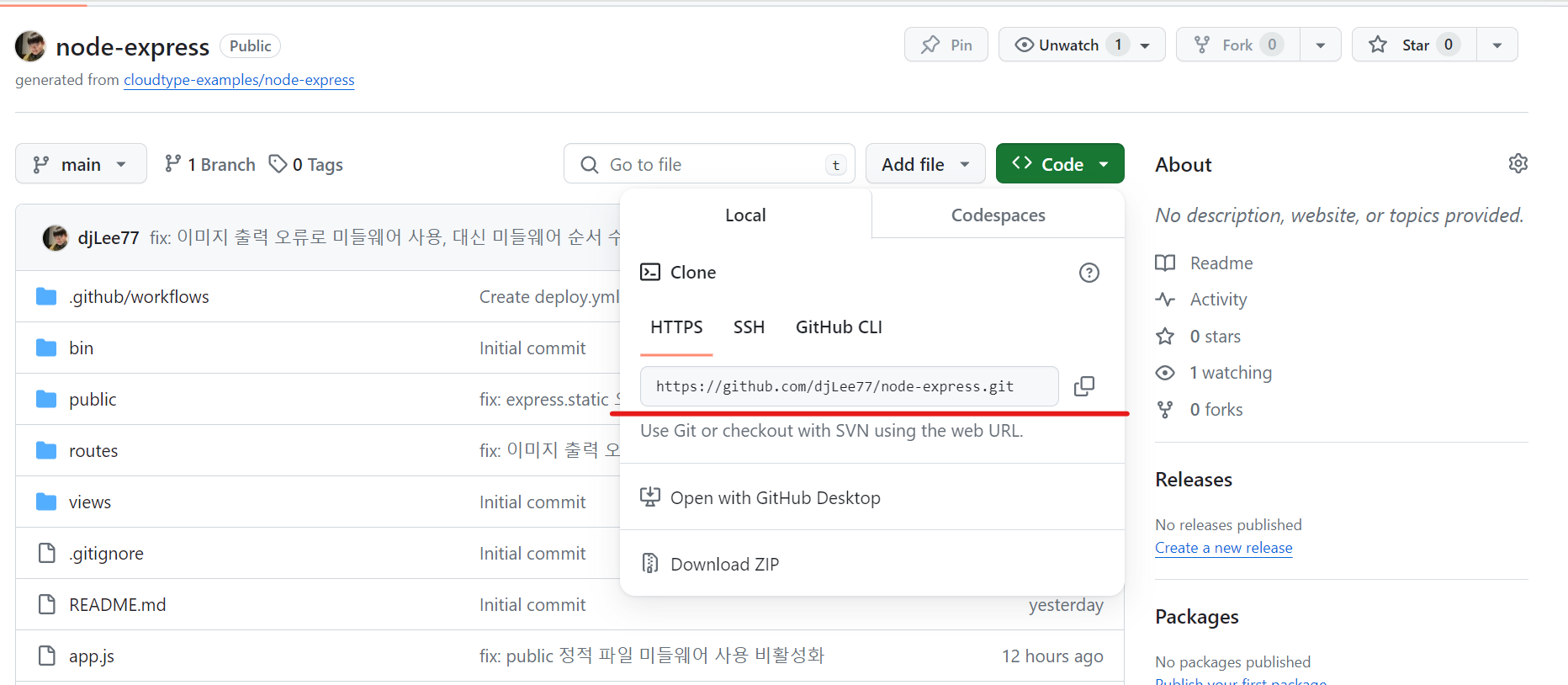This screenshot has height=685, width=1568.
Task: Click the bin folder icon
Action: tap(46, 348)
